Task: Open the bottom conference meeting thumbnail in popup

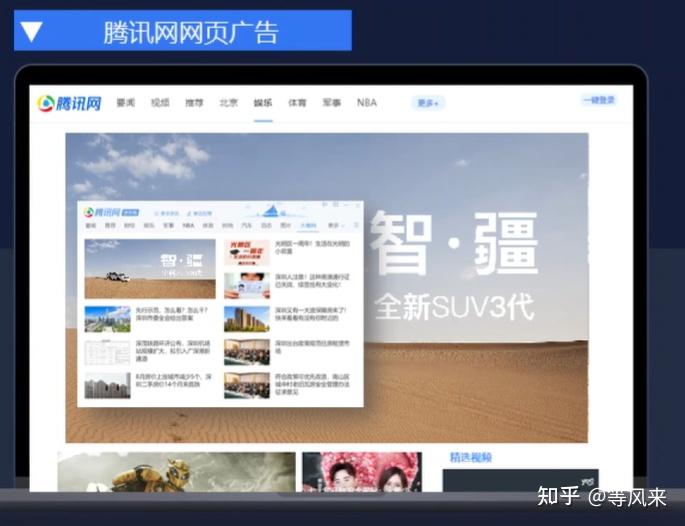Action: coord(247,385)
